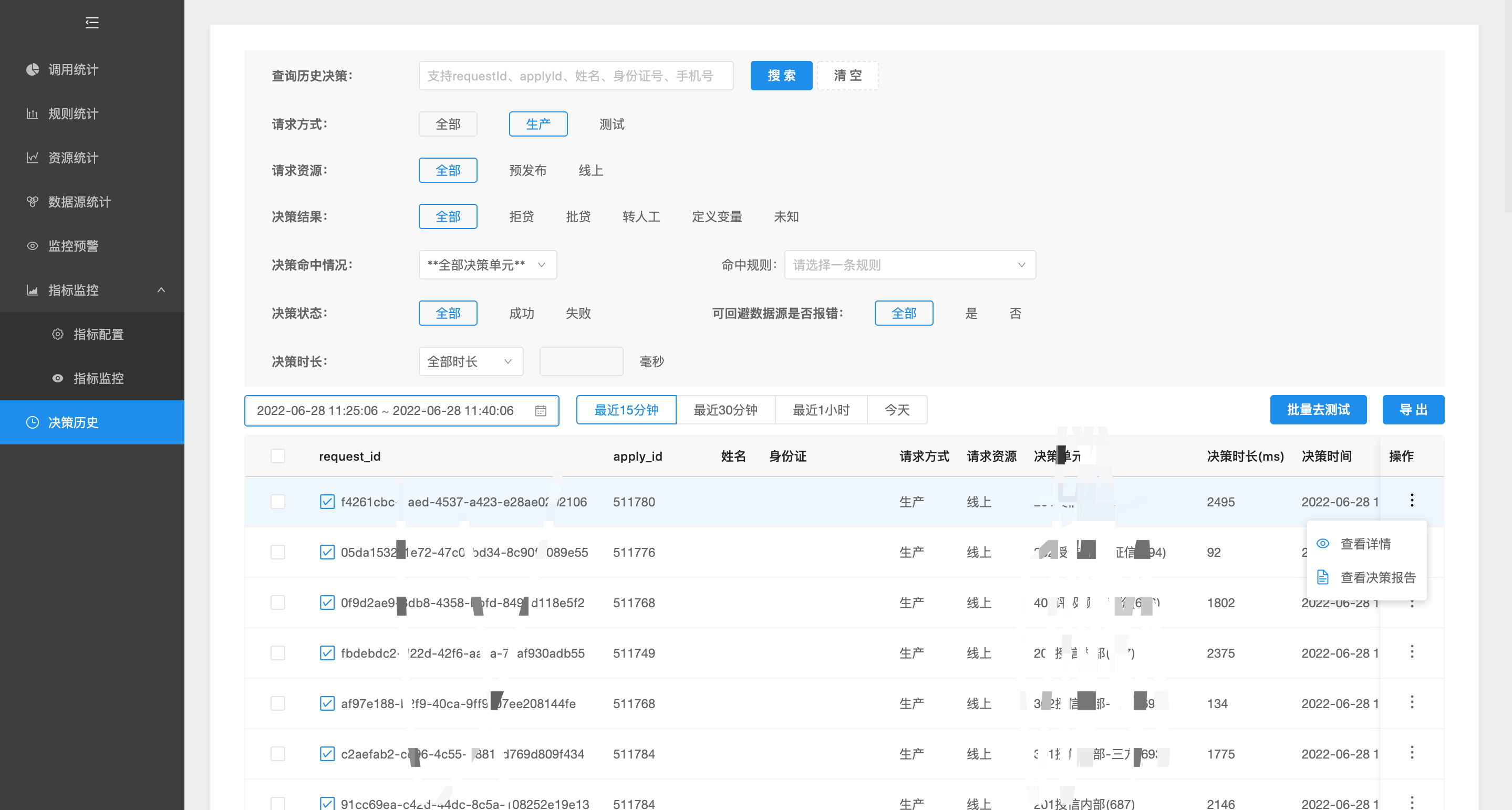This screenshot has width=1512, height=810.
Task: Choose 查看决策报告 from the popup menu
Action: pos(1366,578)
